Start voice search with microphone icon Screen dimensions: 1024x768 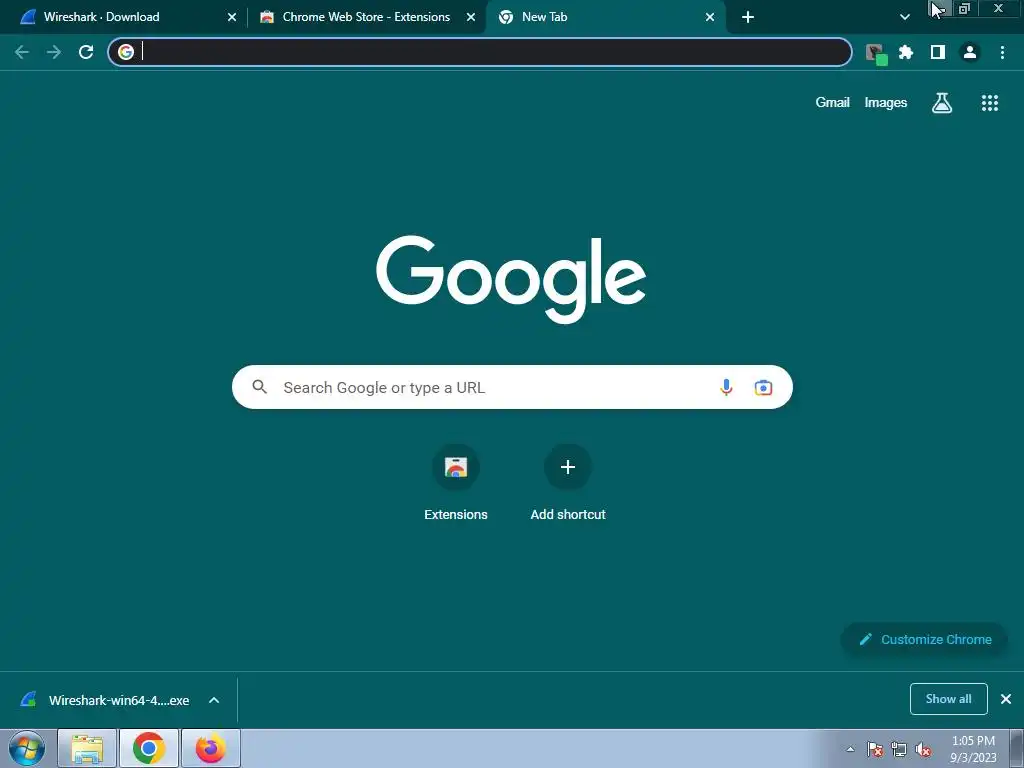tap(726, 387)
